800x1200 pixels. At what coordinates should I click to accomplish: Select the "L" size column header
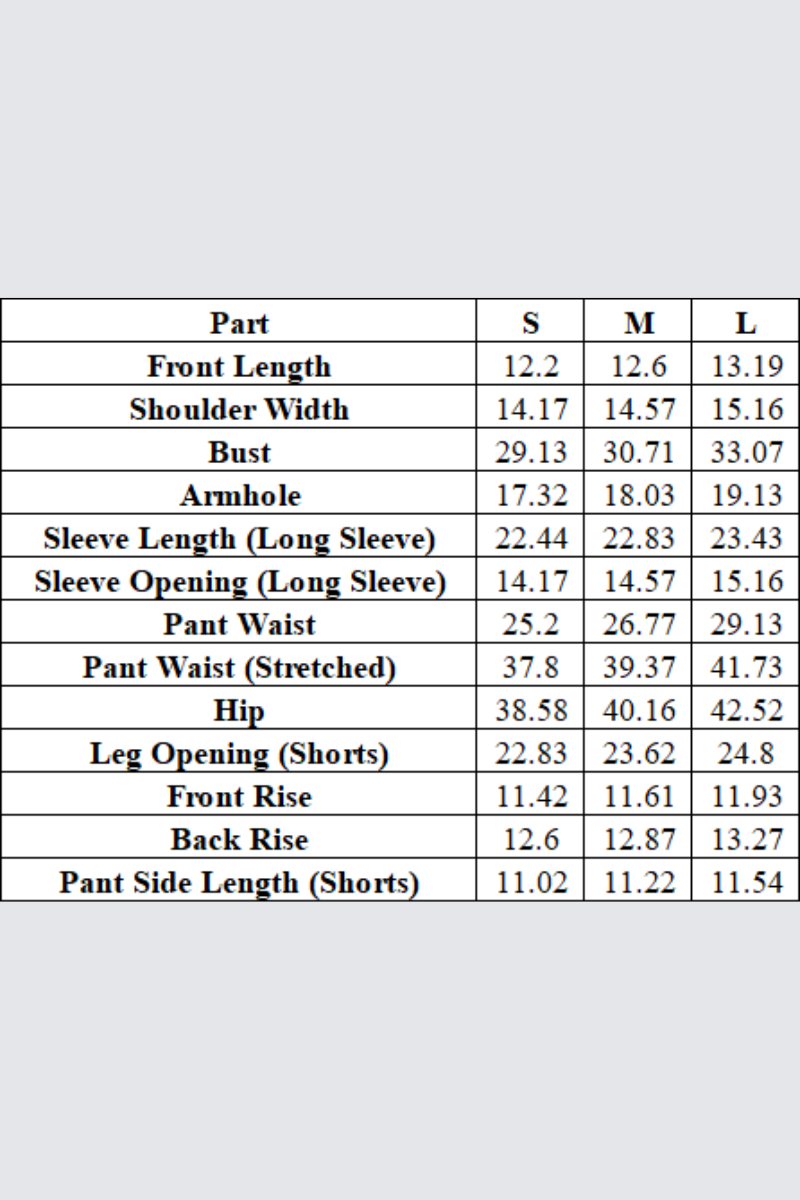pos(746,323)
